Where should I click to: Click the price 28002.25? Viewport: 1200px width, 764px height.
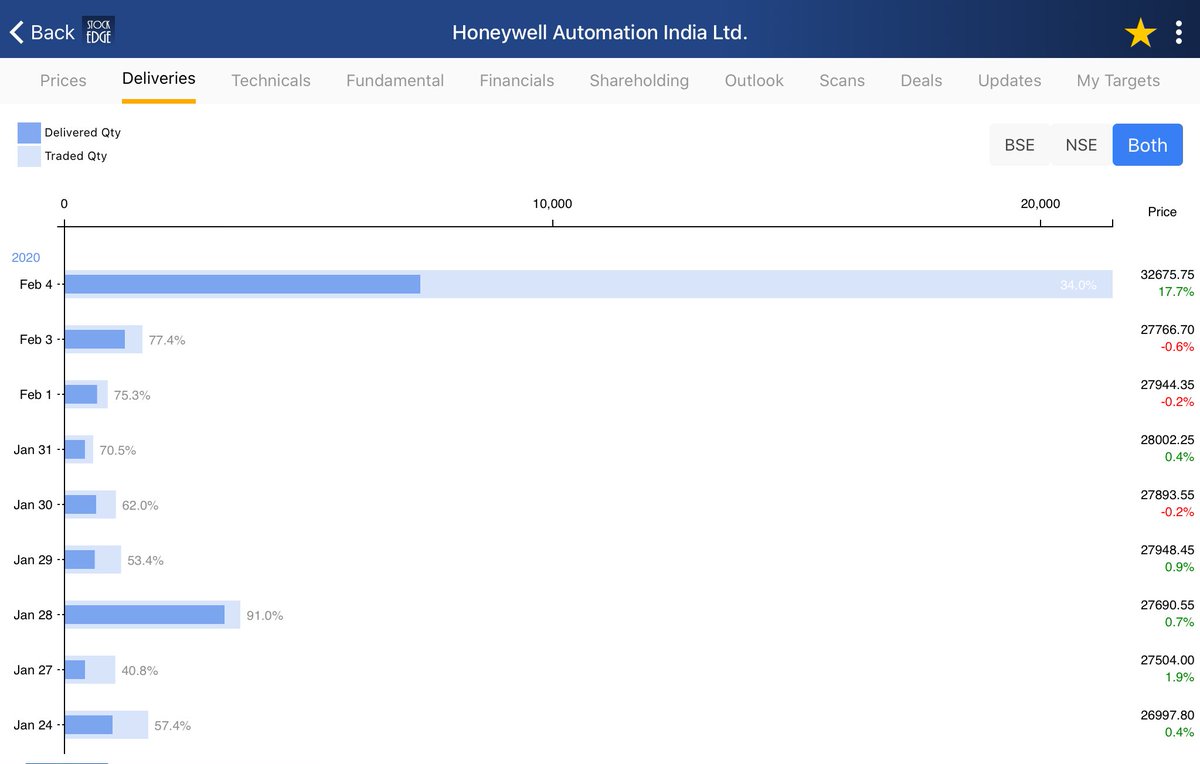(1167, 439)
